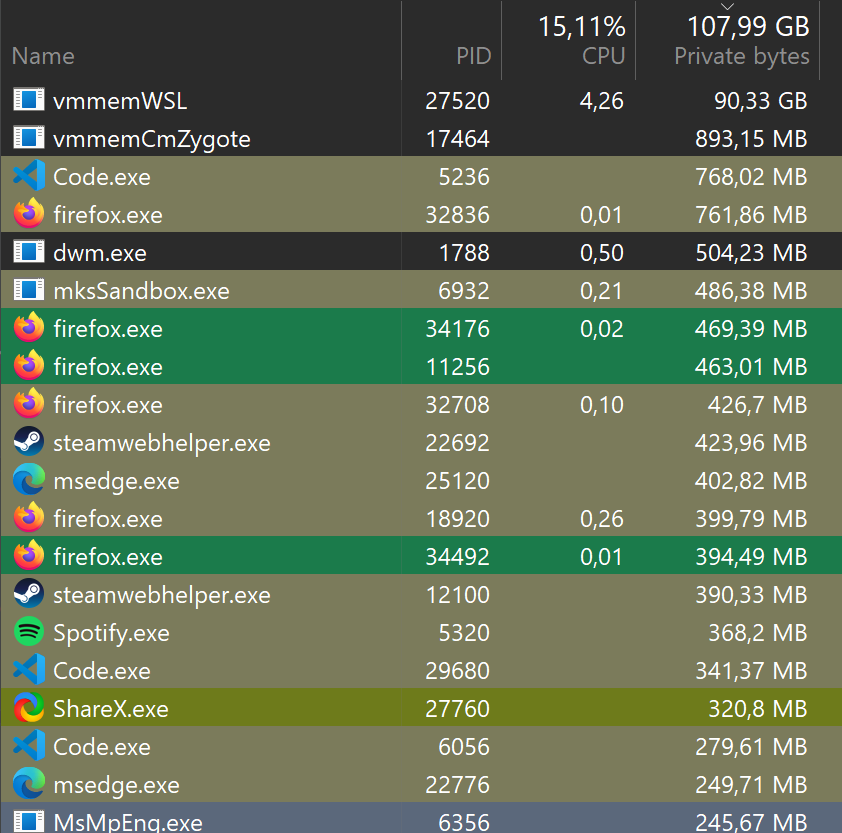
Task: Select firefox.exe name with PID 34492
Action: [107, 557]
